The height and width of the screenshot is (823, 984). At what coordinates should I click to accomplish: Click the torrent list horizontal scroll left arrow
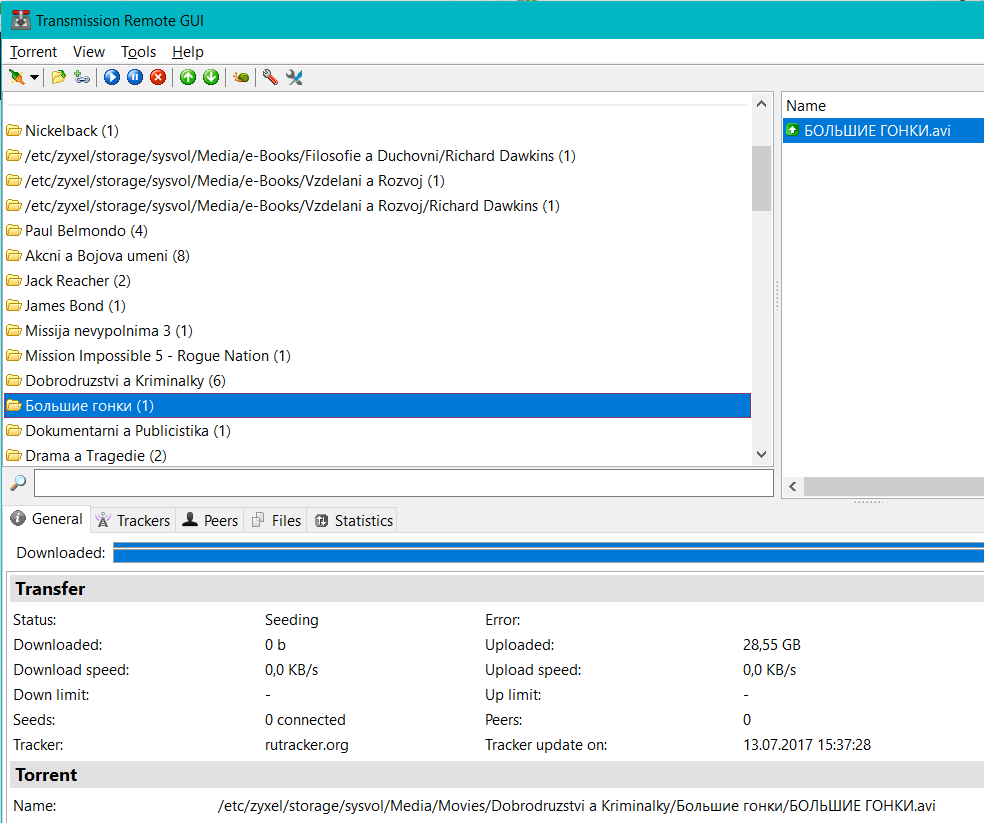793,487
